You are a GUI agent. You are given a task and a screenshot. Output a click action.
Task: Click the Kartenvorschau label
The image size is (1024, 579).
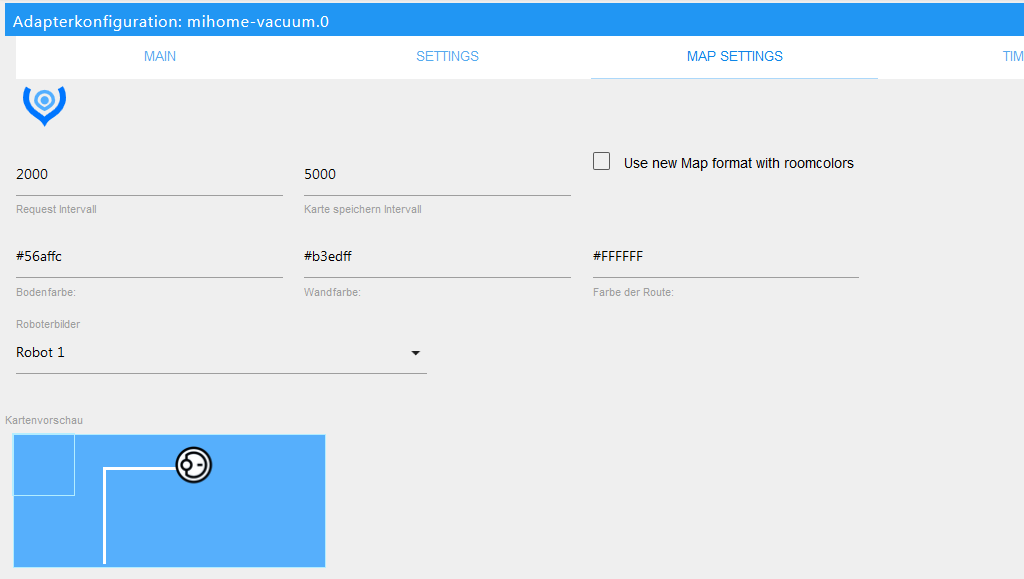coord(44,420)
